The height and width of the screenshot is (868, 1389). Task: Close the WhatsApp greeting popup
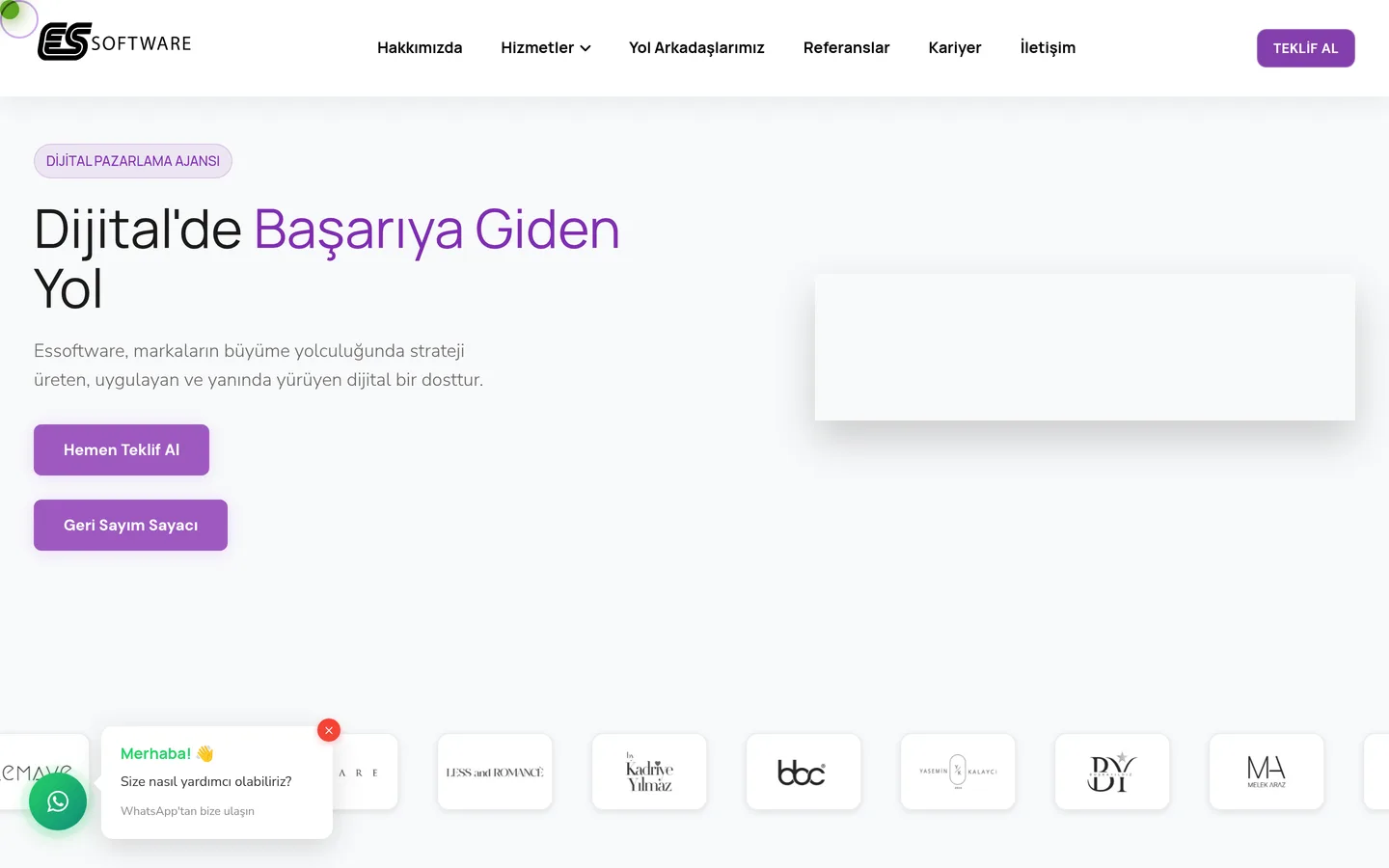(329, 730)
